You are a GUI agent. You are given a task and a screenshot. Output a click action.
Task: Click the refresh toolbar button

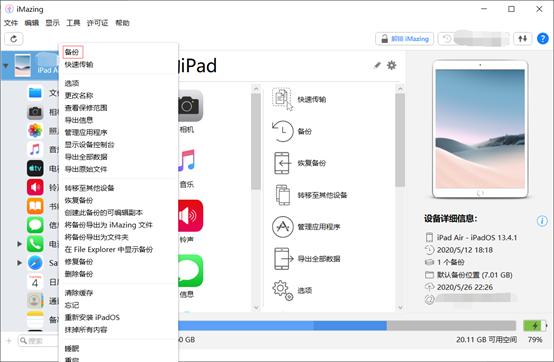coord(14,39)
